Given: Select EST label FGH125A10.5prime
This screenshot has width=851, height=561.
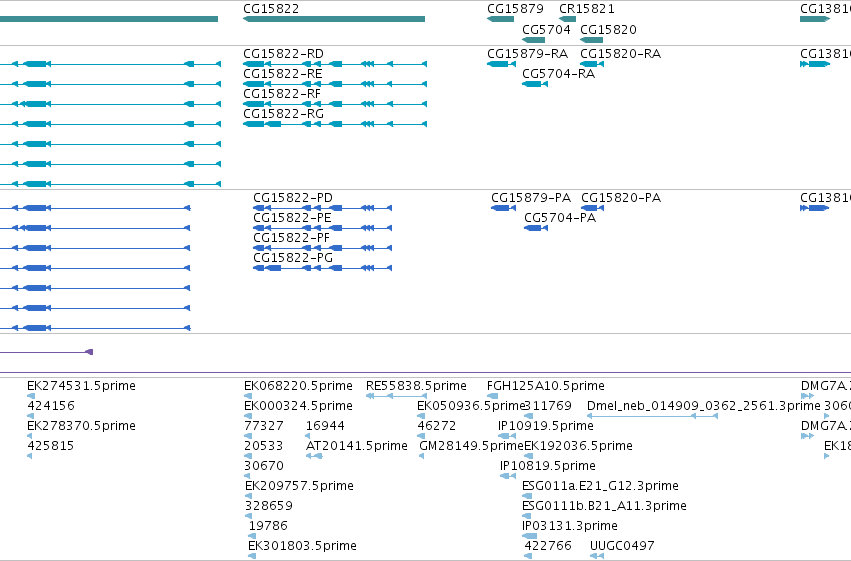Looking at the screenshot, I should [x=546, y=386].
